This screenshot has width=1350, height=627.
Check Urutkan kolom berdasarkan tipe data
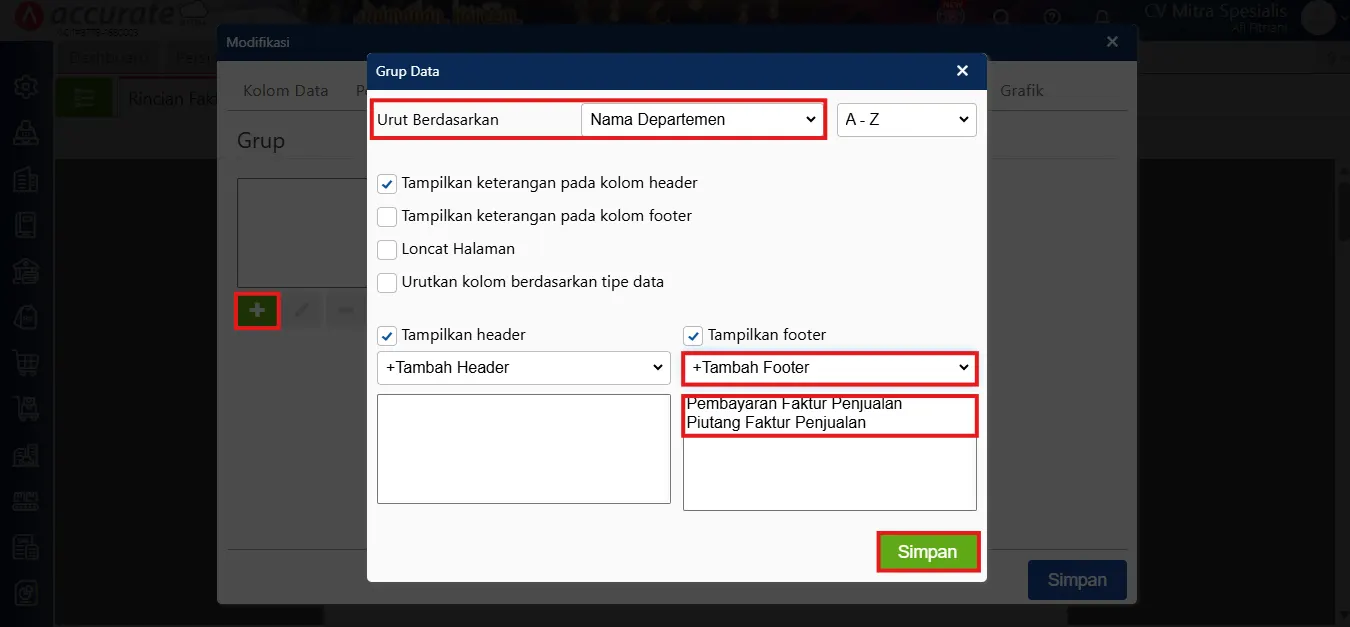pos(387,282)
